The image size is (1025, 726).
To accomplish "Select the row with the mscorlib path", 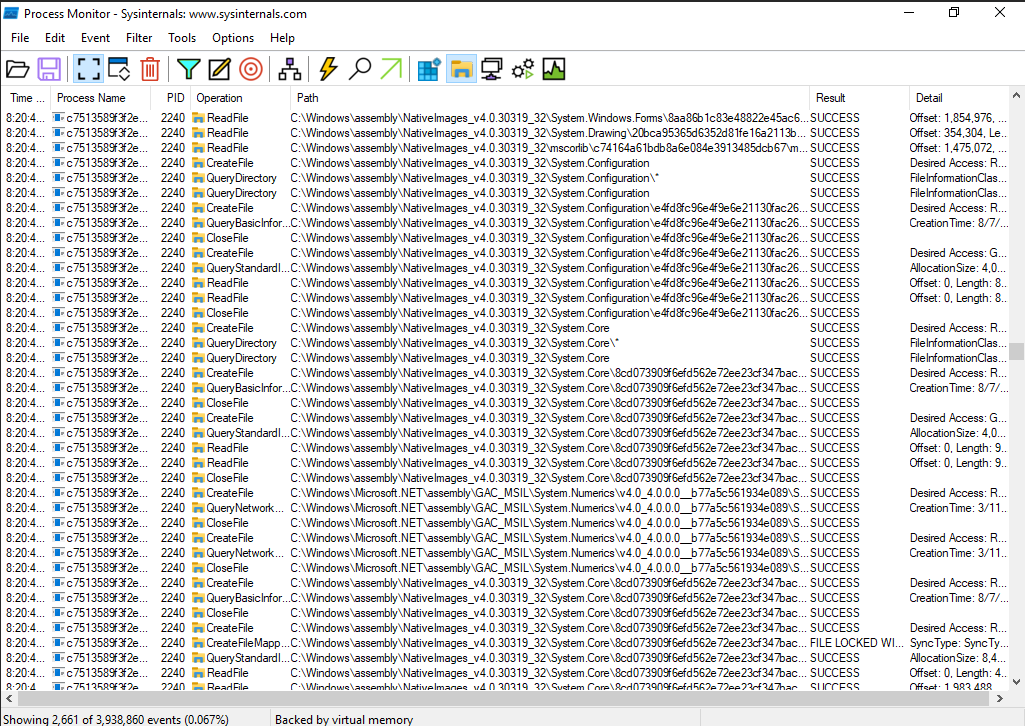I will (x=505, y=148).
